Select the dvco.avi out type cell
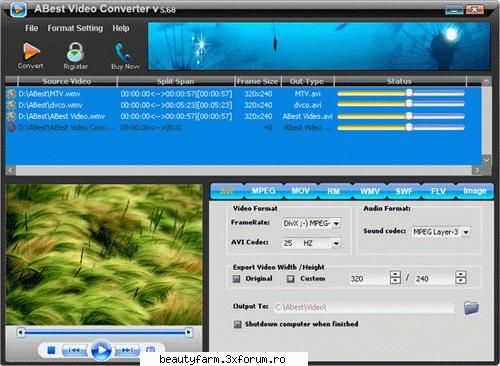This screenshot has width=500, height=366. [x=307, y=105]
